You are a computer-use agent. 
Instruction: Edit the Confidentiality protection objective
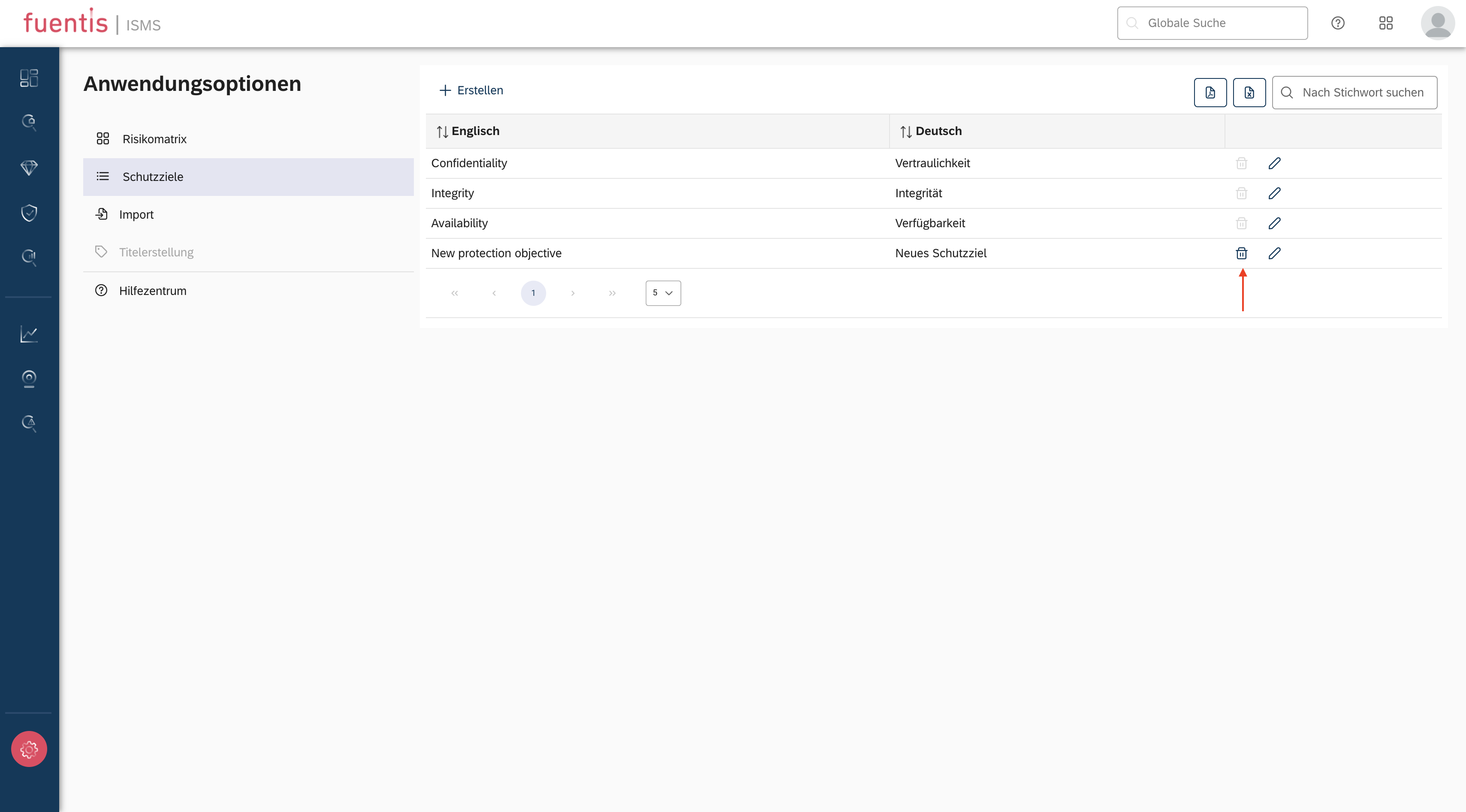pyautogui.click(x=1274, y=163)
